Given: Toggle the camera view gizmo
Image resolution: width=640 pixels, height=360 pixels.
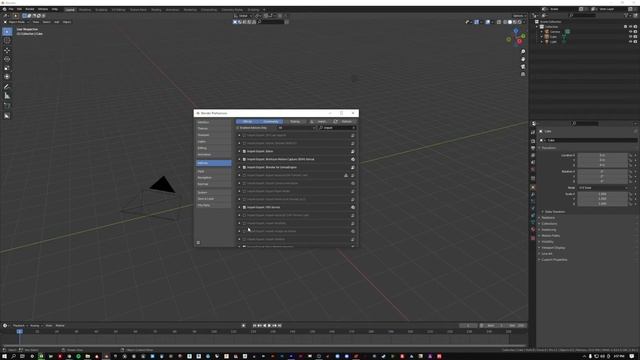Looking at the screenshot, I should pos(523,67).
